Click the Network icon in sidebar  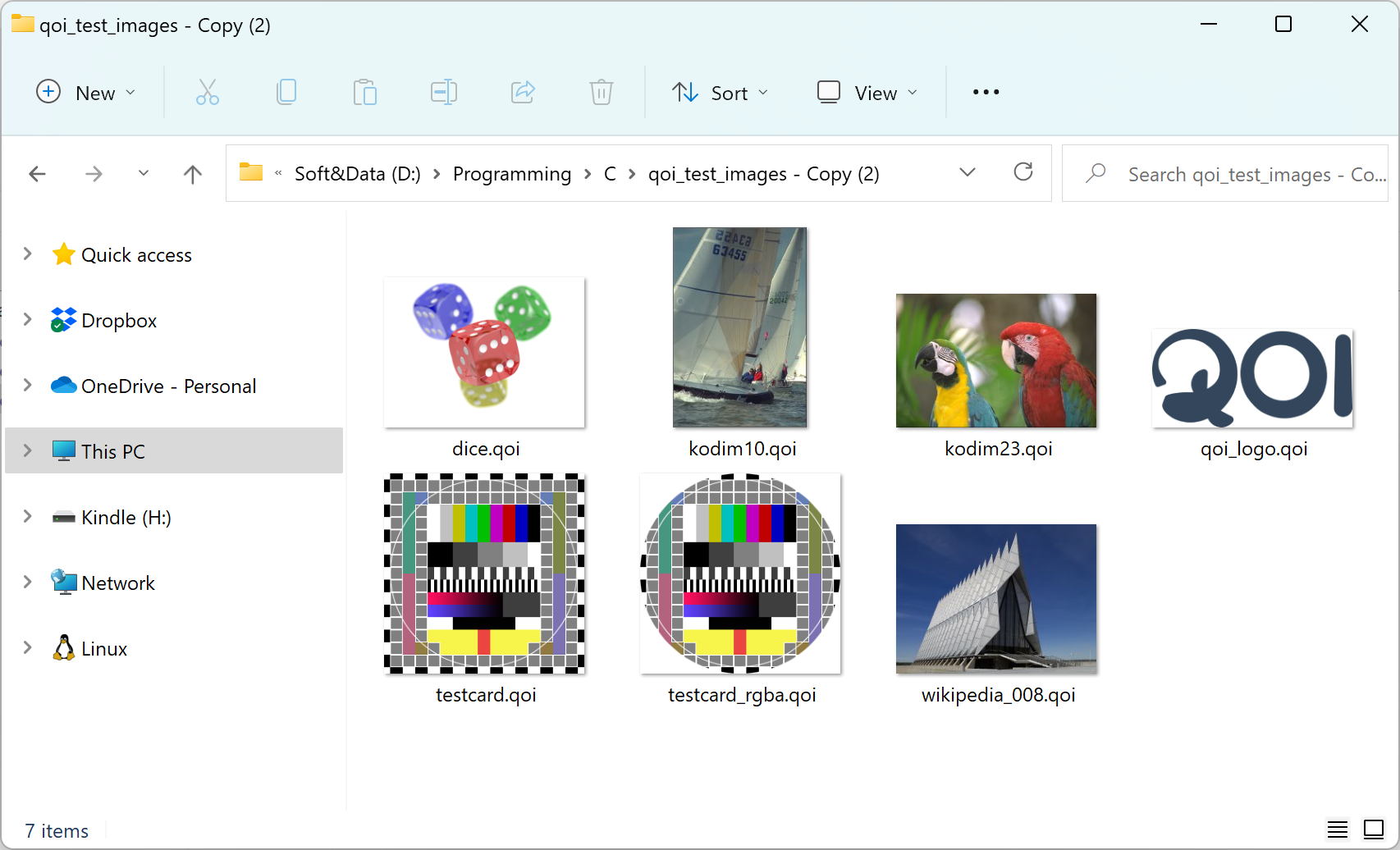(x=63, y=583)
